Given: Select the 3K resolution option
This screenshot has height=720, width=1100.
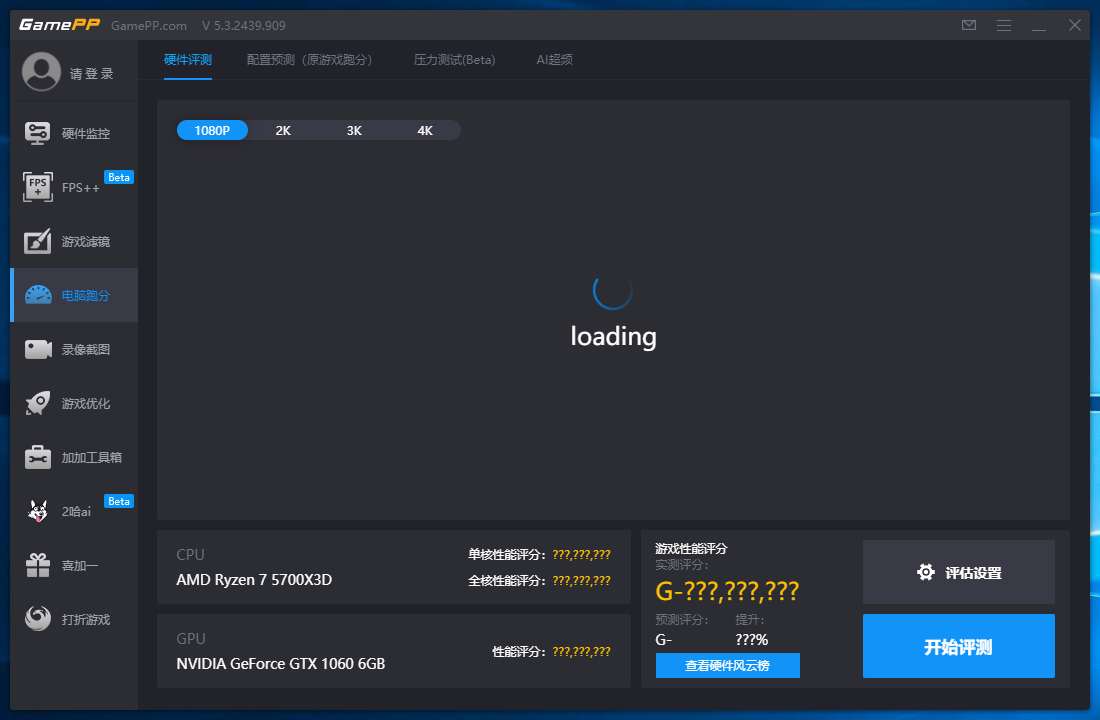Looking at the screenshot, I should [x=354, y=131].
